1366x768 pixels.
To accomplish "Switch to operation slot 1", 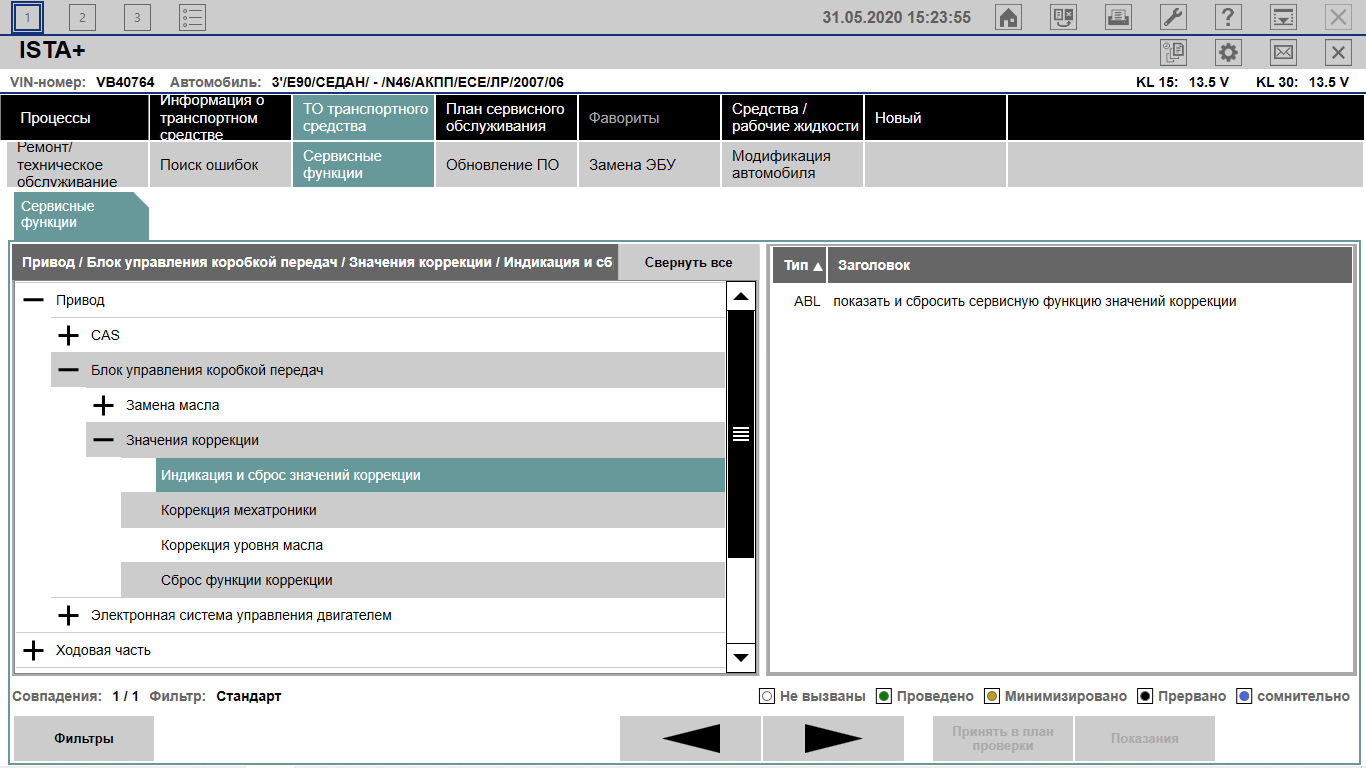I will 28,17.
